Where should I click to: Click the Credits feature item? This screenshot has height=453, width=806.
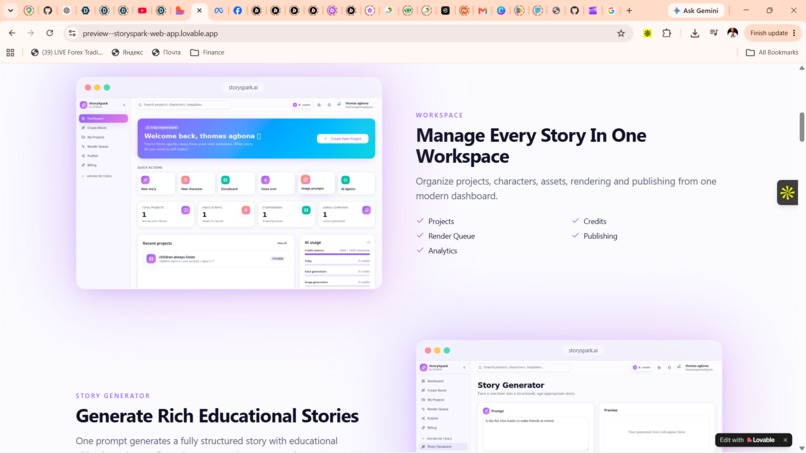[x=589, y=221]
